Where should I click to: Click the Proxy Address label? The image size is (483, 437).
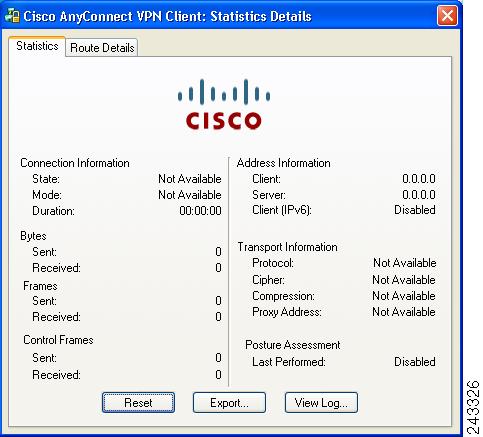coord(287,312)
